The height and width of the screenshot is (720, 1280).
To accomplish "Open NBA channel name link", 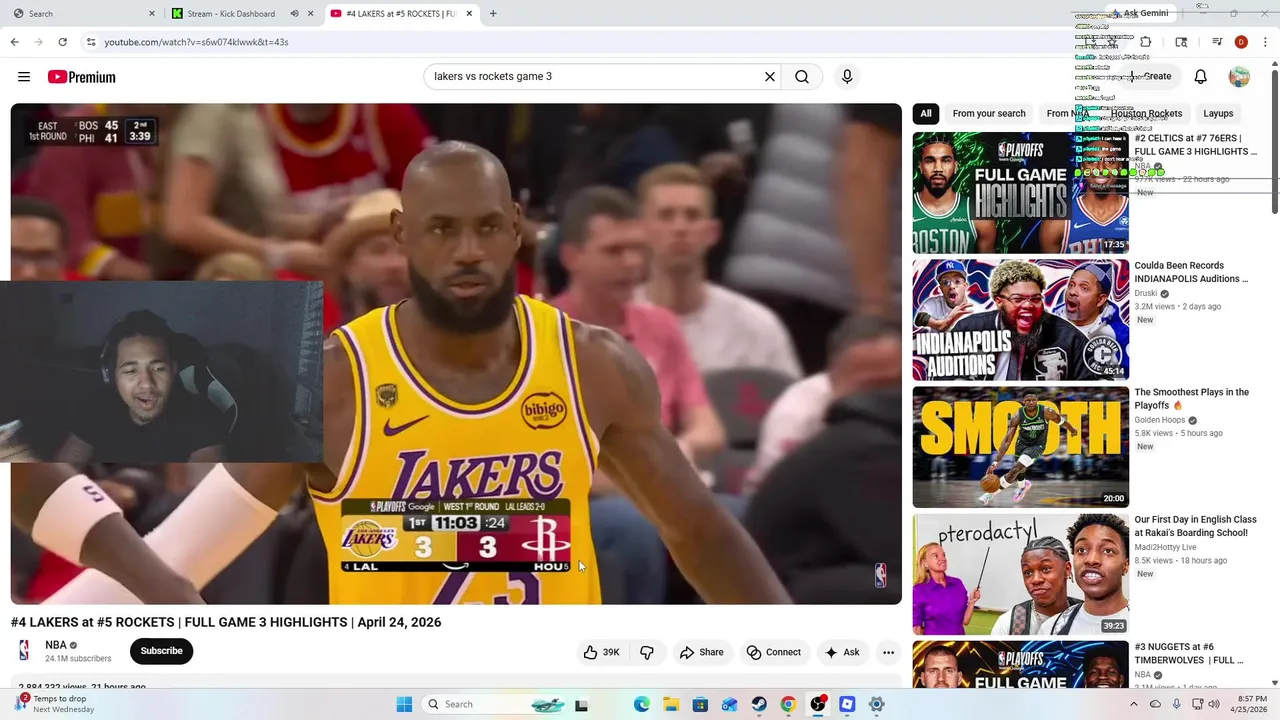I will [x=56, y=645].
